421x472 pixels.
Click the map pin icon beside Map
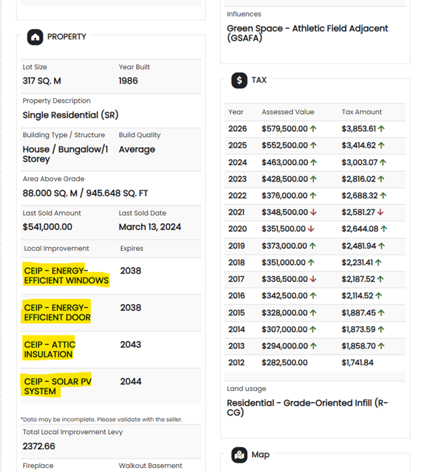(x=239, y=455)
